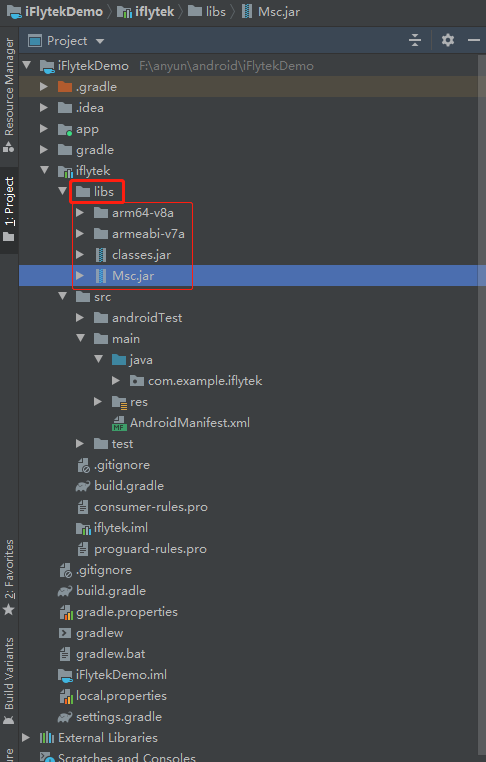This screenshot has width=486, height=762.
Task: Expand the androidTest folder arrow
Action: [80, 318]
